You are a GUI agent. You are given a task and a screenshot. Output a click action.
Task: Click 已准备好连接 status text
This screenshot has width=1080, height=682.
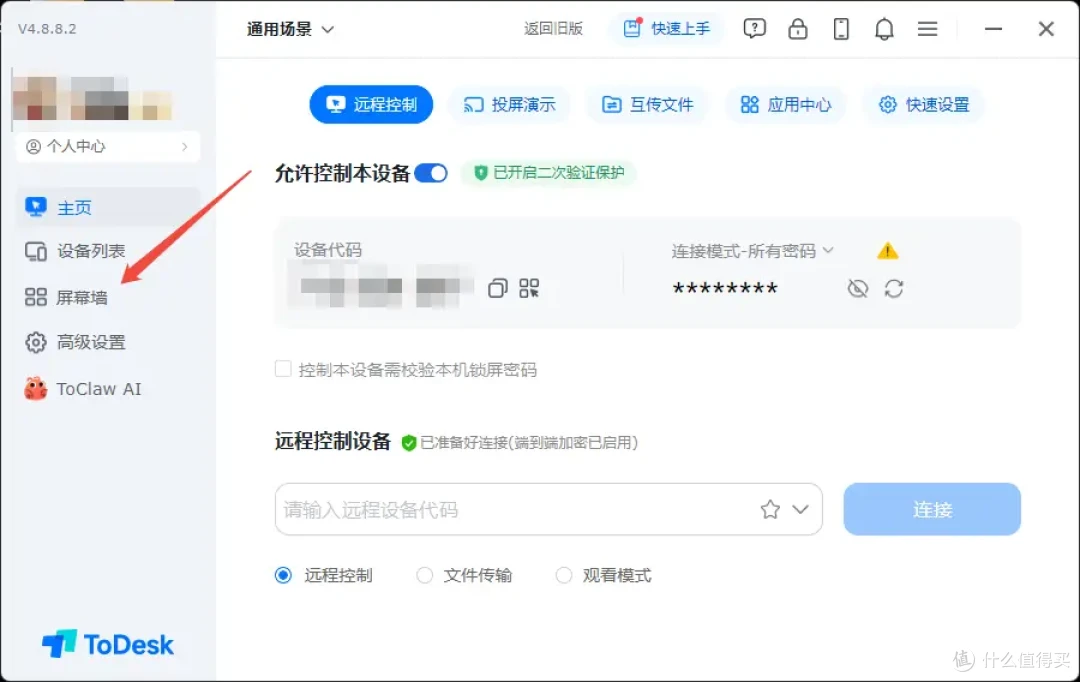(x=529, y=442)
